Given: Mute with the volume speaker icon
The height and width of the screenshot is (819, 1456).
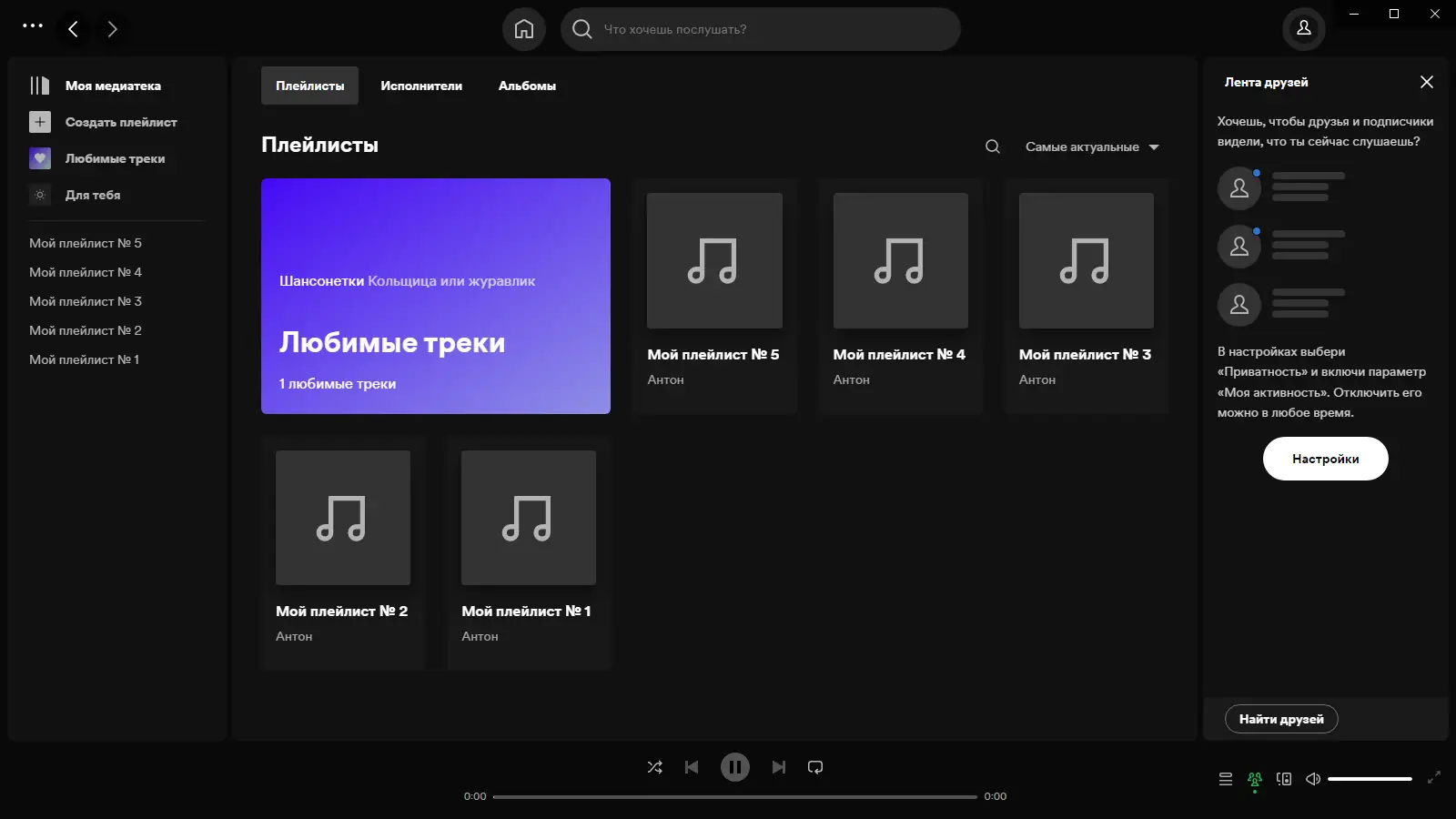Looking at the screenshot, I should [x=1313, y=779].
